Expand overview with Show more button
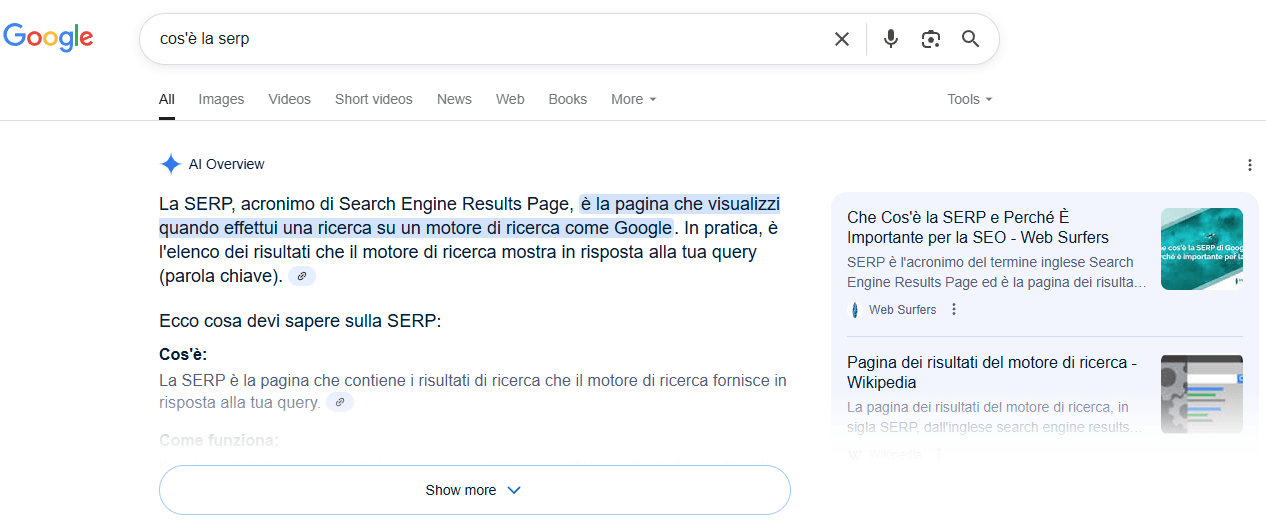1266x528 pixels. click(x=475, y=490)
